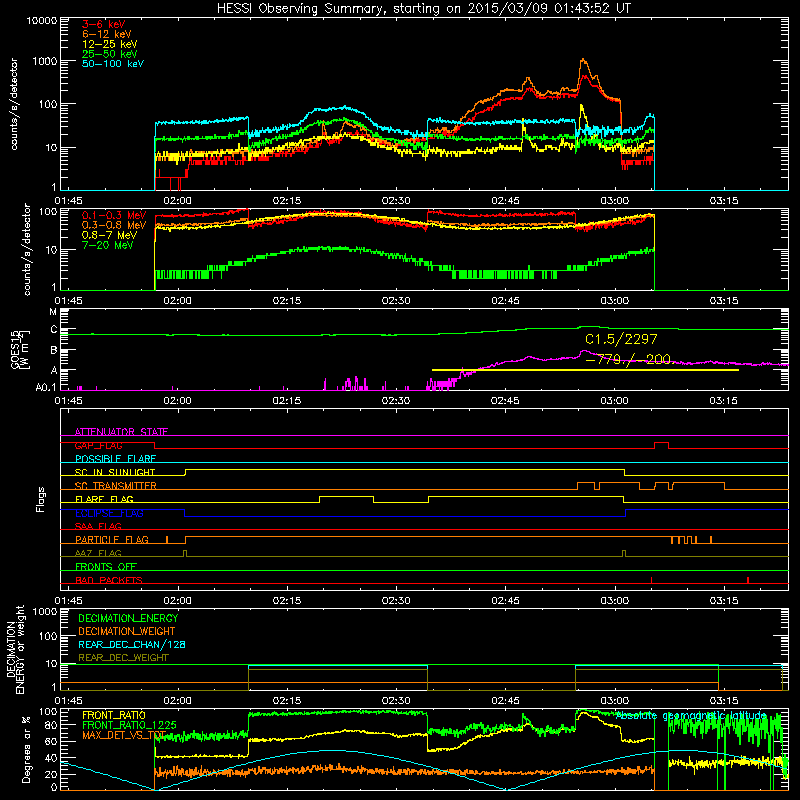Click the M class tick in GOES panel

[x=53, y=311]
